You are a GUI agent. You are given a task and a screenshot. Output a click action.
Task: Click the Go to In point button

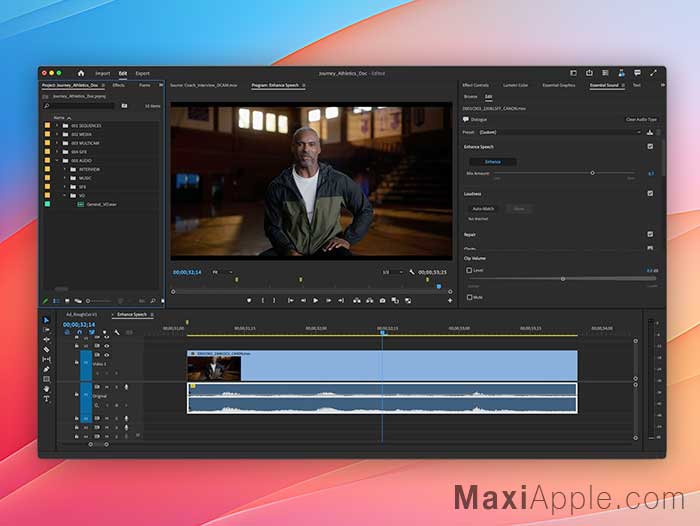(291, 301)
